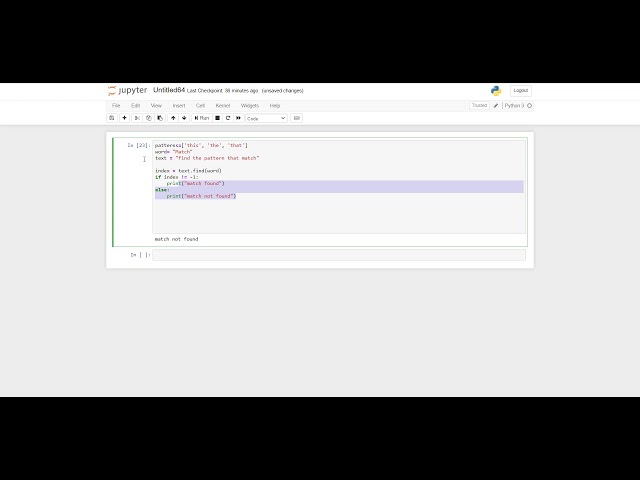Open the Insert menu
This screenshot has height=480, width=640.
pyautogui.click(x=179, y=106)
